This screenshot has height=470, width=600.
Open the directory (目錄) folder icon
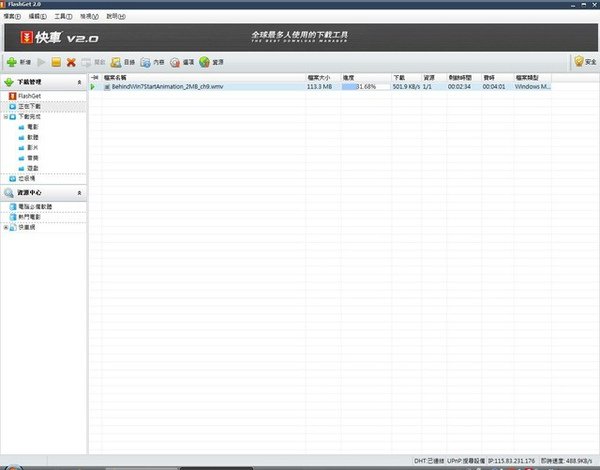[116, 62]
